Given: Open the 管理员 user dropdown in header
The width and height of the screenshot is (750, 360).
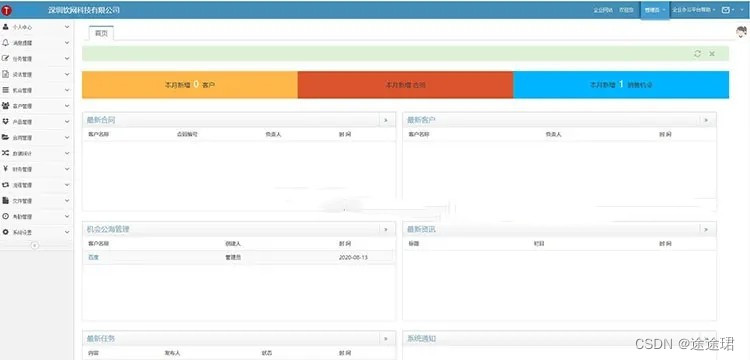Looking at the screenshot, I should (655, 10).
